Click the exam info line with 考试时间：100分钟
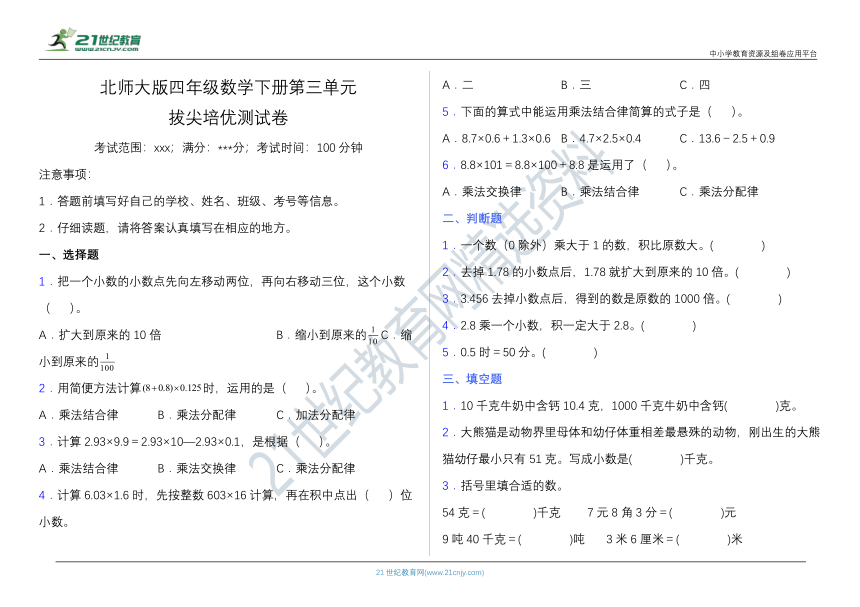This screenshot has height=607, width=860. pyautogui.click(x=228, y=148)
